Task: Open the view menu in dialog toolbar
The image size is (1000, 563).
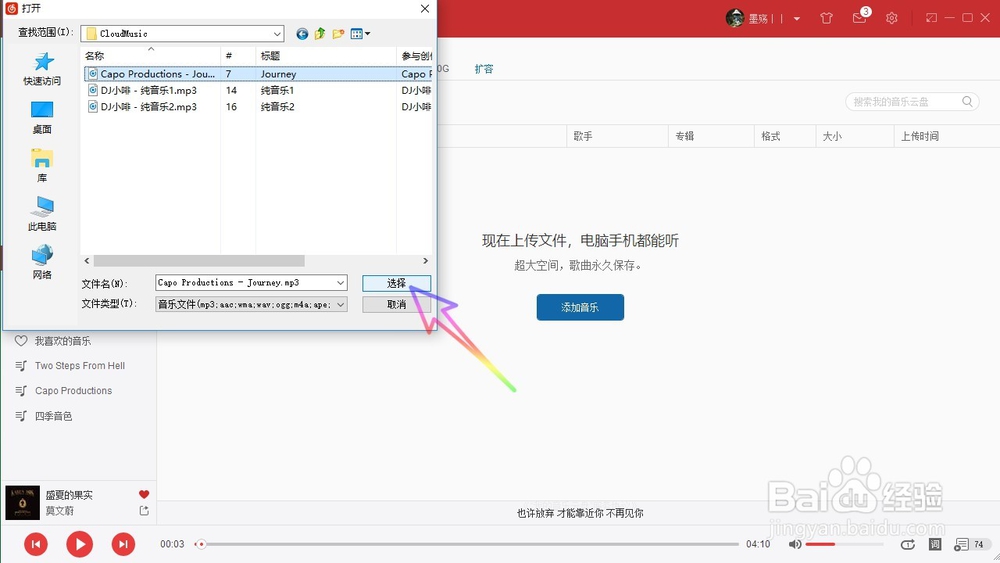Action: pos(360,34)
